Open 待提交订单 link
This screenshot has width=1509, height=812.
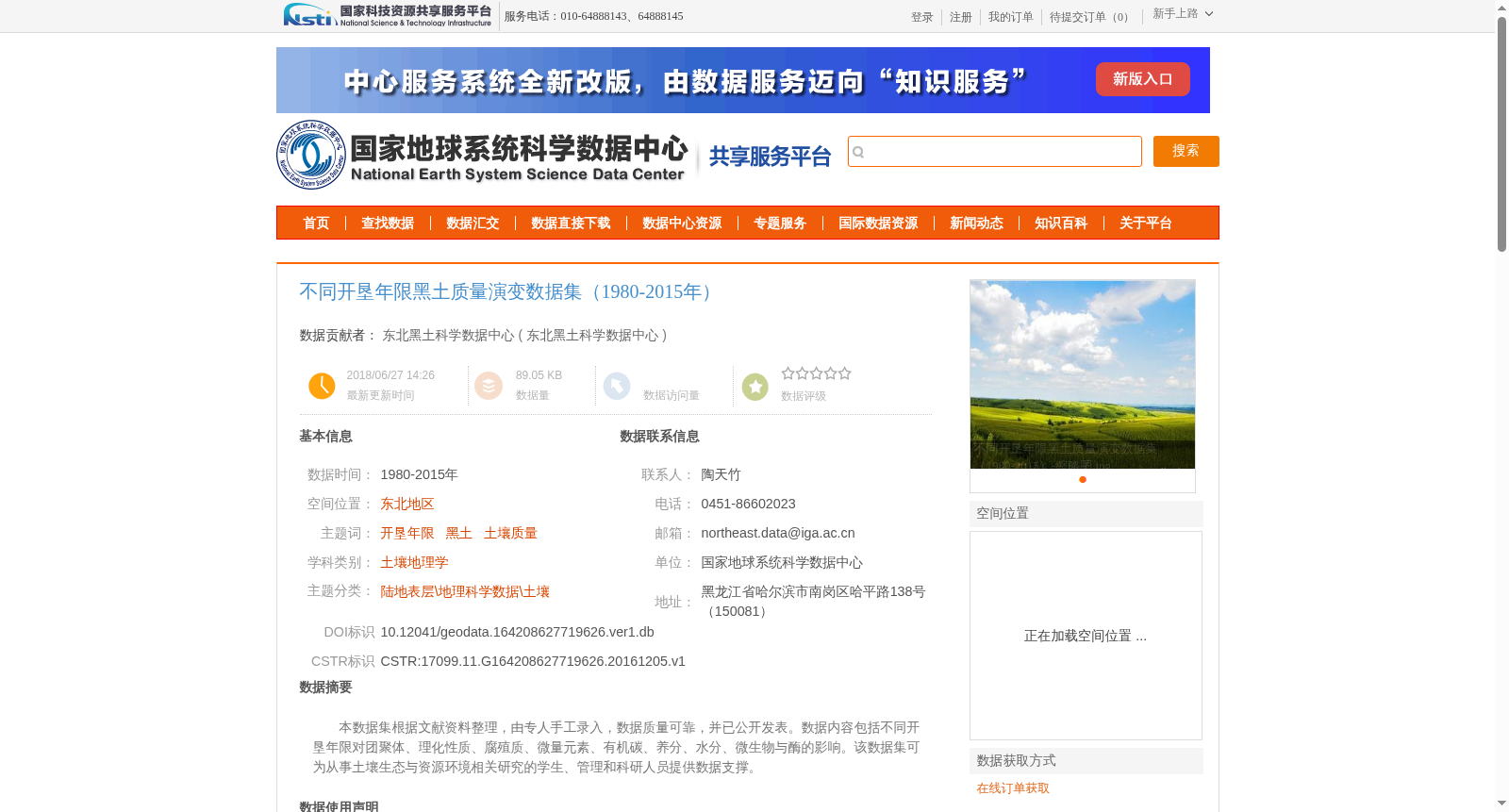click(1091, 17)
